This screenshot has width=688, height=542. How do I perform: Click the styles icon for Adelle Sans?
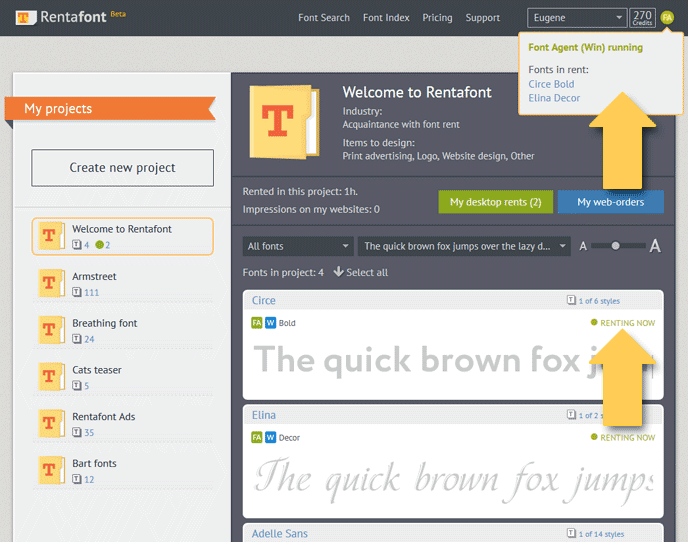tap(571, 533)
